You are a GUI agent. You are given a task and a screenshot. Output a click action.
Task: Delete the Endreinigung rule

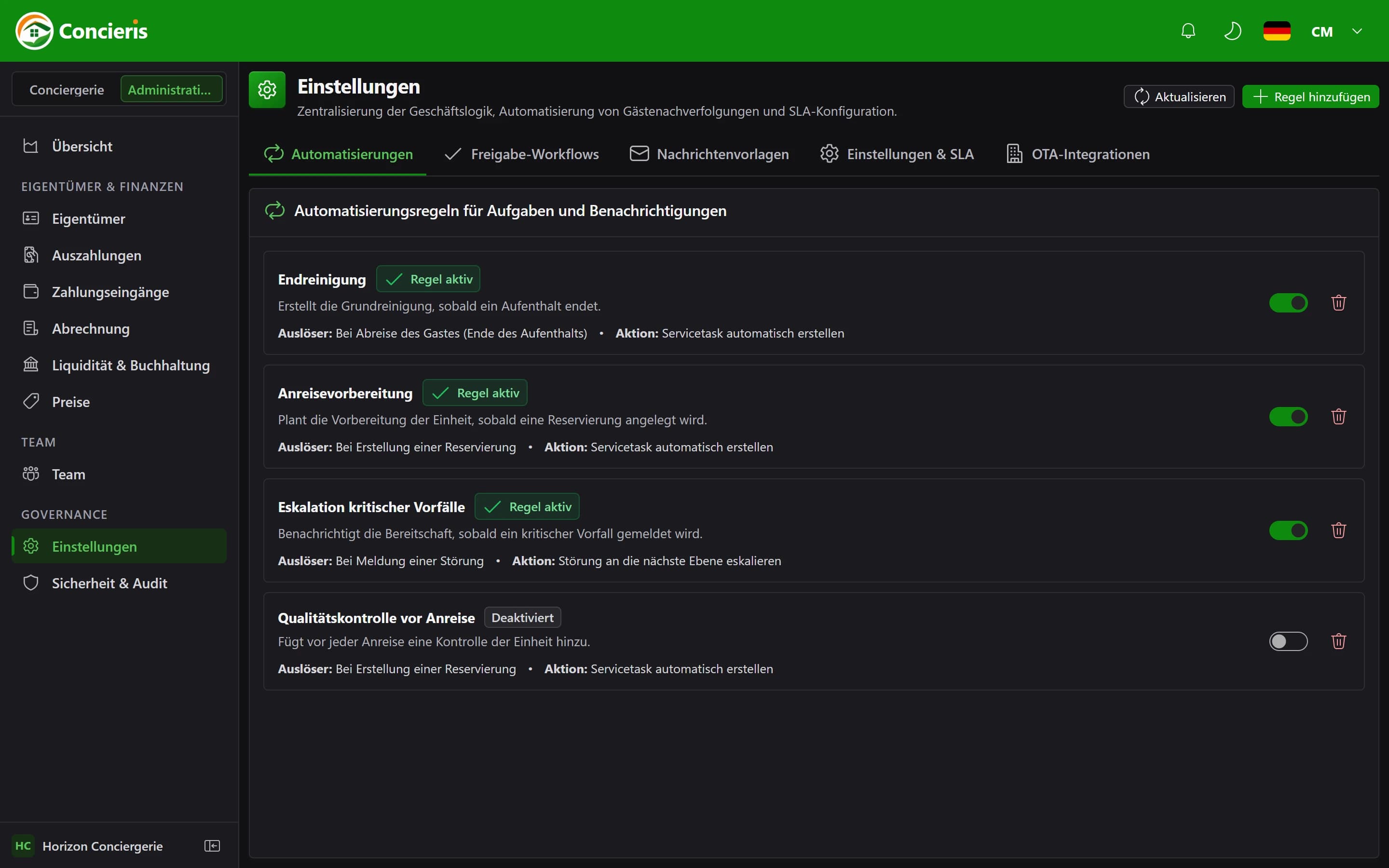click(1338, 302)
